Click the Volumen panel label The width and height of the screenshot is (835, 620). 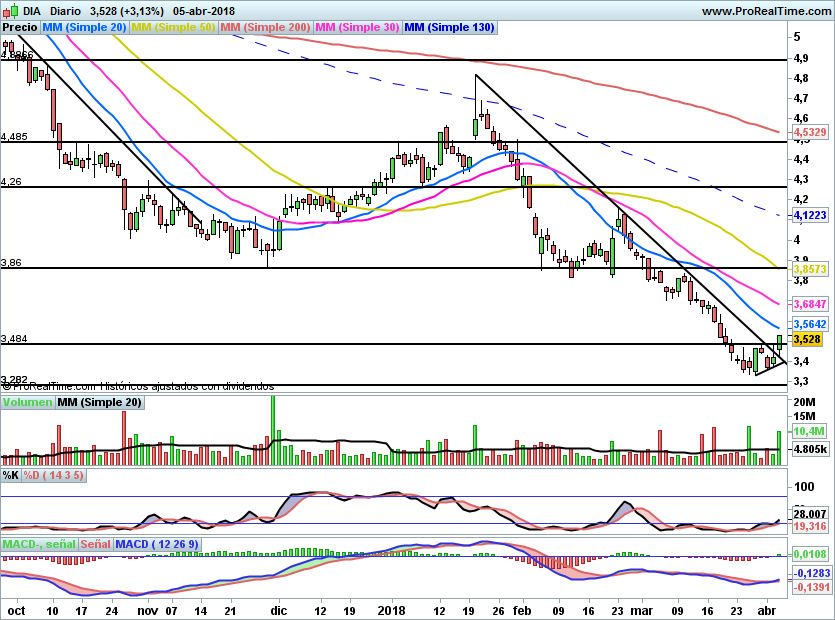tap(27, 402)
